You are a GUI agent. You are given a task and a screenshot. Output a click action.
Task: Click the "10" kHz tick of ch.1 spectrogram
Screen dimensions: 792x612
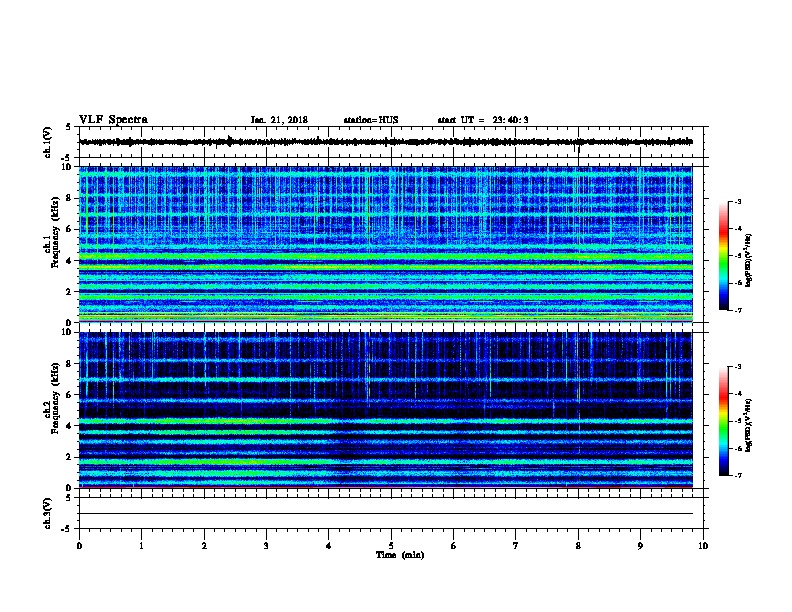tap(68, 167)
